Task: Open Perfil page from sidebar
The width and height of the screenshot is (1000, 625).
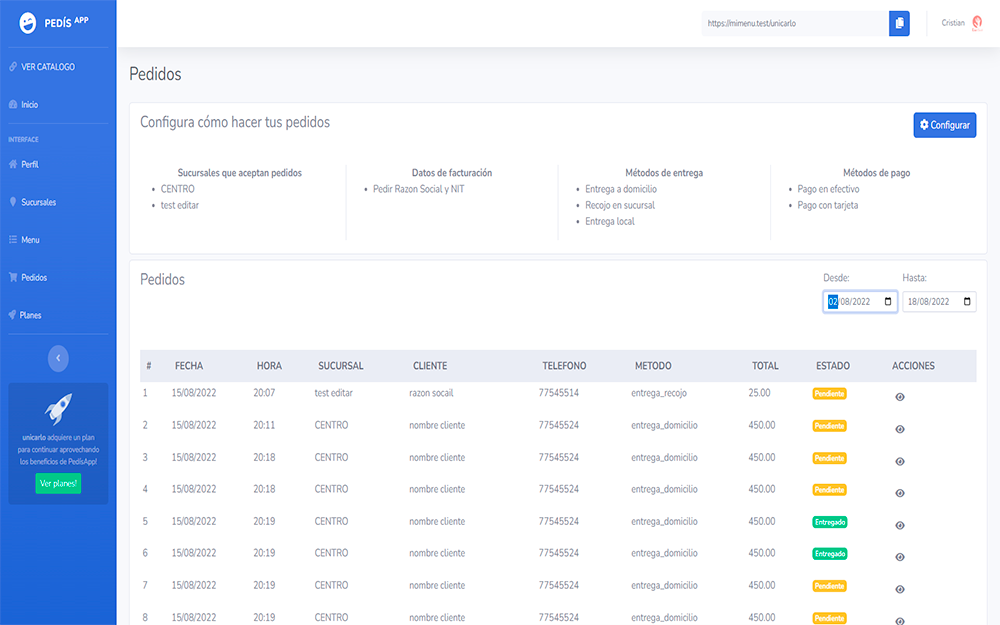Action: 29,164
